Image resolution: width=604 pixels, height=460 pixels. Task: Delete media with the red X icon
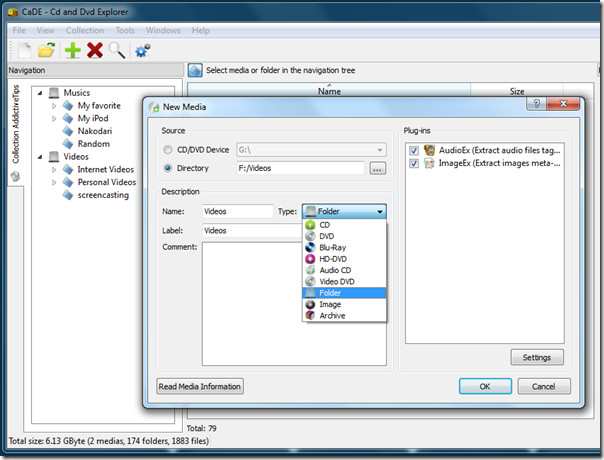click(x=95, y=50)
